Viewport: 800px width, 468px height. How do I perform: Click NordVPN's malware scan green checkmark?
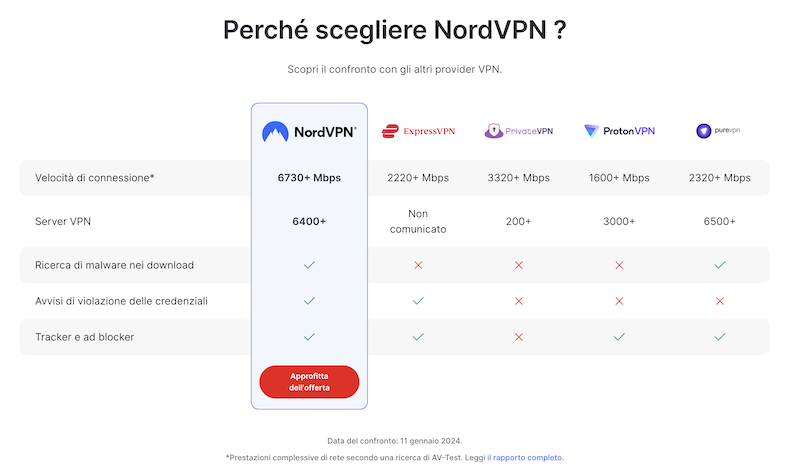309,265
